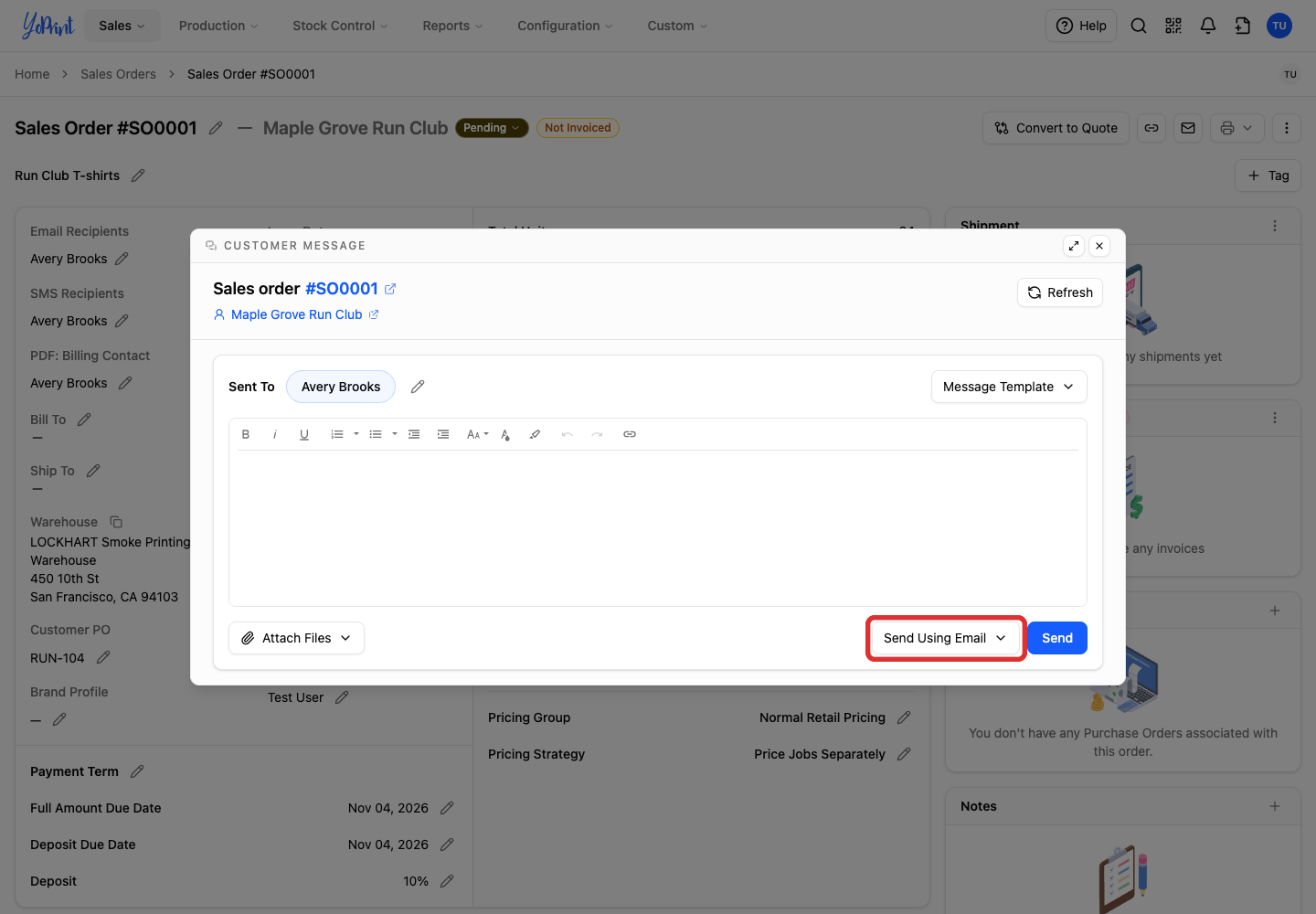This screenshot has height=914, width=1316.
Task: Go to Home breadcrumb
Action: pyautogui.click(x=32, y=74)
